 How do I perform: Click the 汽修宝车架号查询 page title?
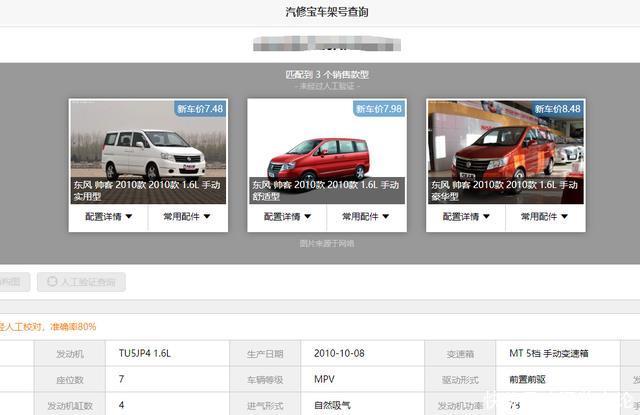(x=318, y=12)
